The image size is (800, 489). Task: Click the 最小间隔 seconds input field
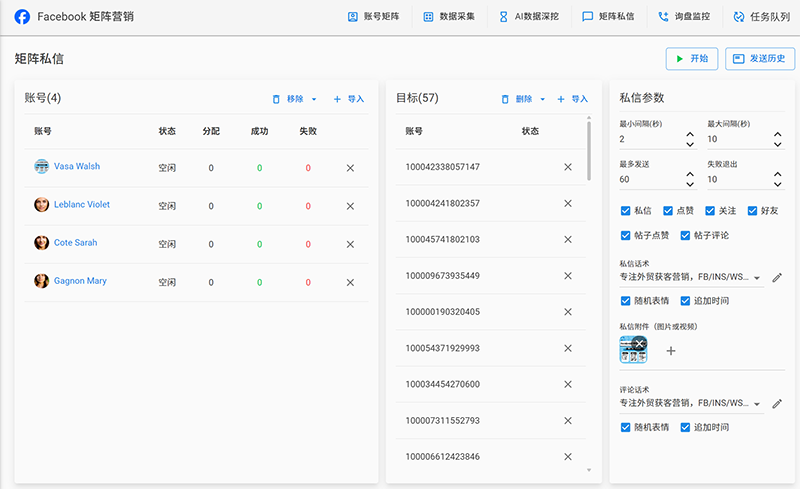pos(650,139)
